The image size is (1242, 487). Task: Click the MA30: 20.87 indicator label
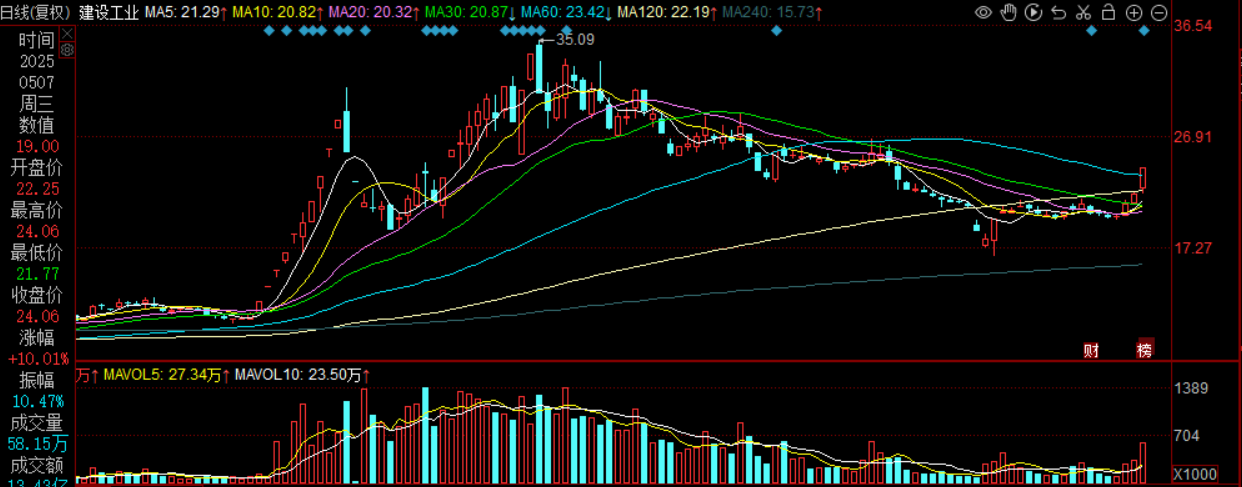click(468, 13)
